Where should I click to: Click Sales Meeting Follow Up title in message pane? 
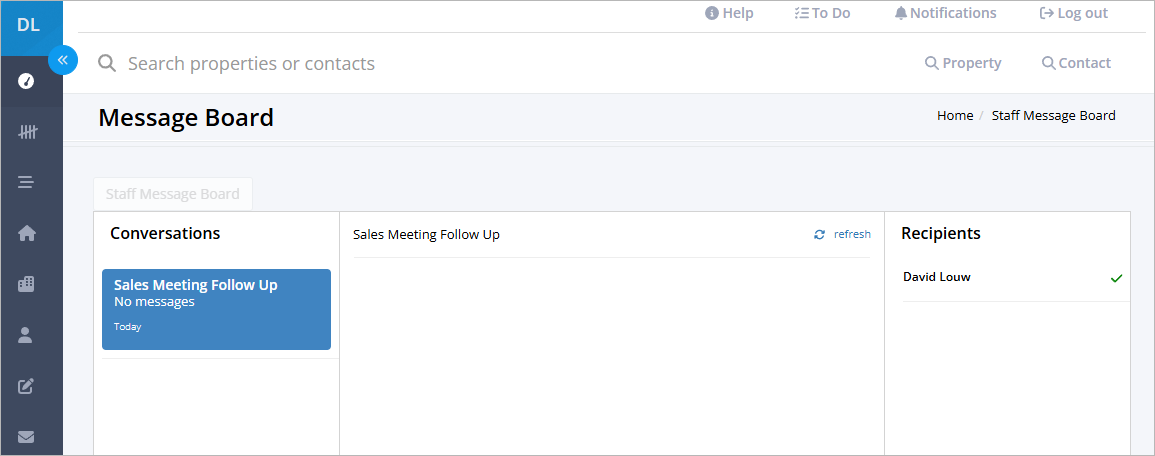(426, 235)
